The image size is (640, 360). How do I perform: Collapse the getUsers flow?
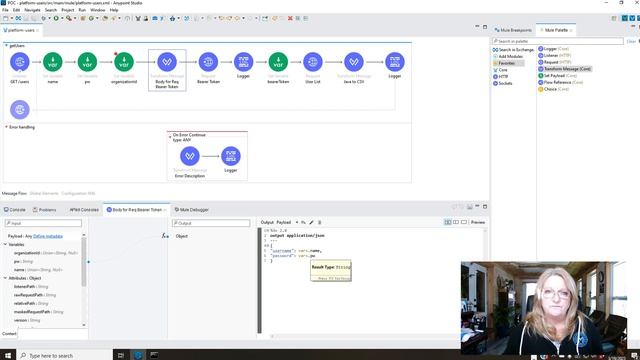[x=7, y=45]
